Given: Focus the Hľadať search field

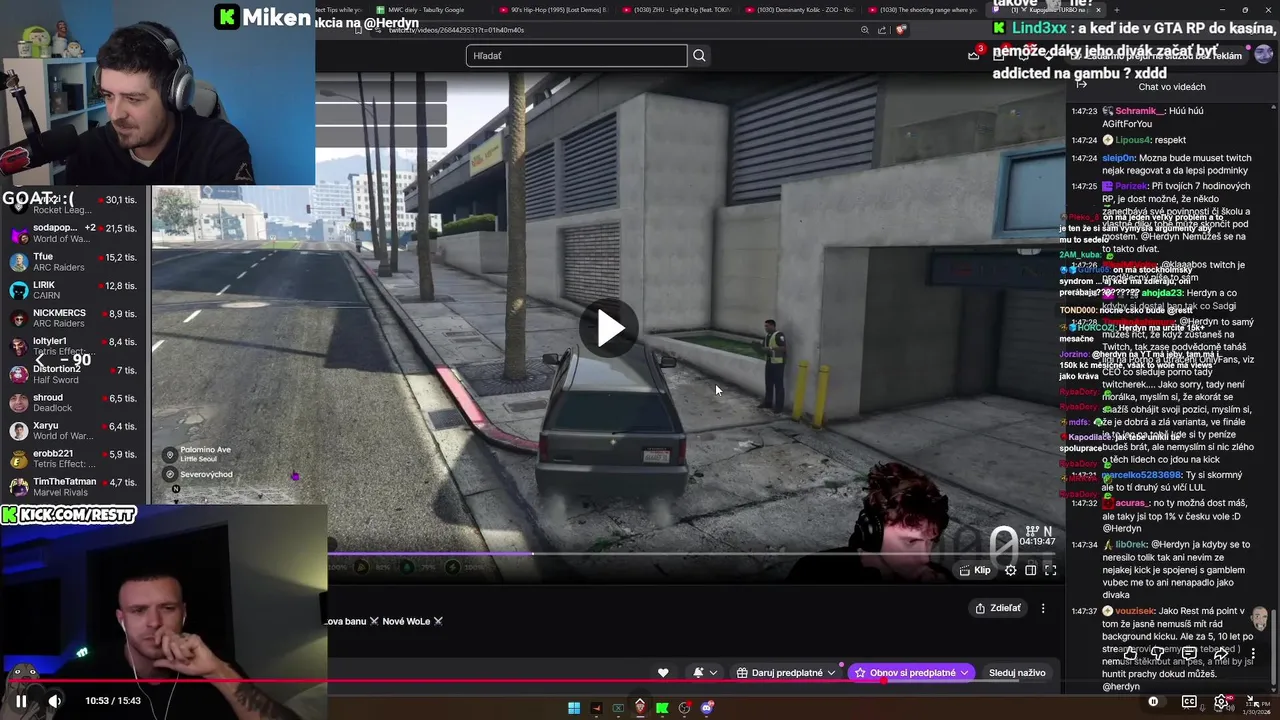Looking at the screenshot, I should tap(576, 56).
